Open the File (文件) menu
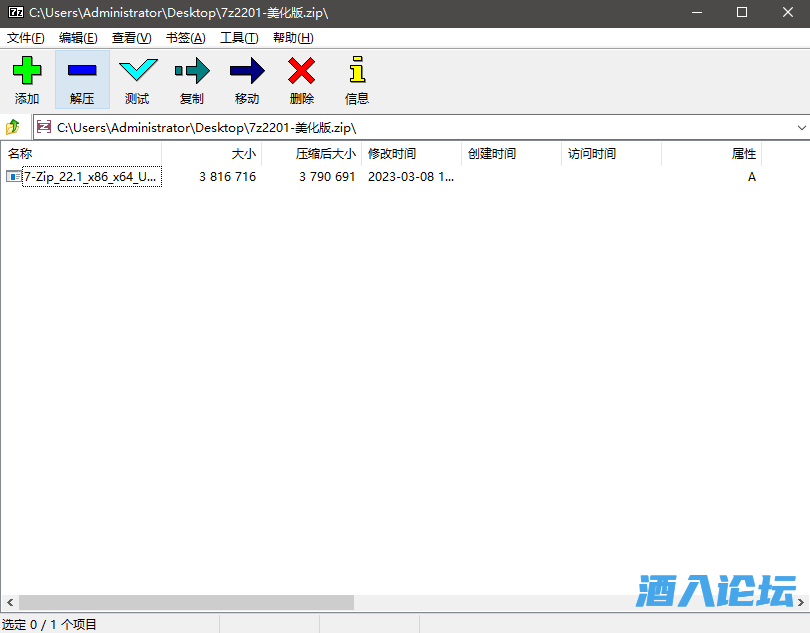This screenshot has height=633, width=810. tap(26, 38)
